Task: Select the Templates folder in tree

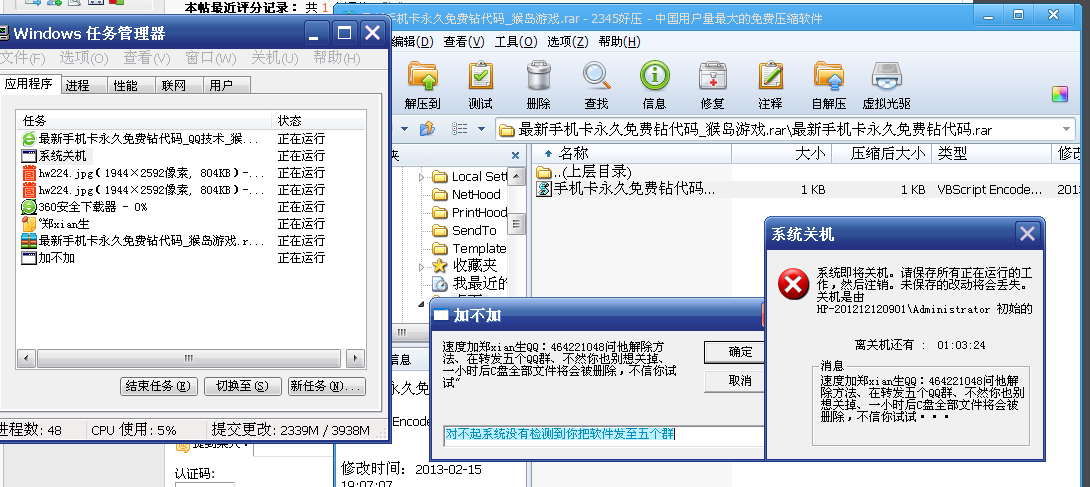Action: coord(469,249)
